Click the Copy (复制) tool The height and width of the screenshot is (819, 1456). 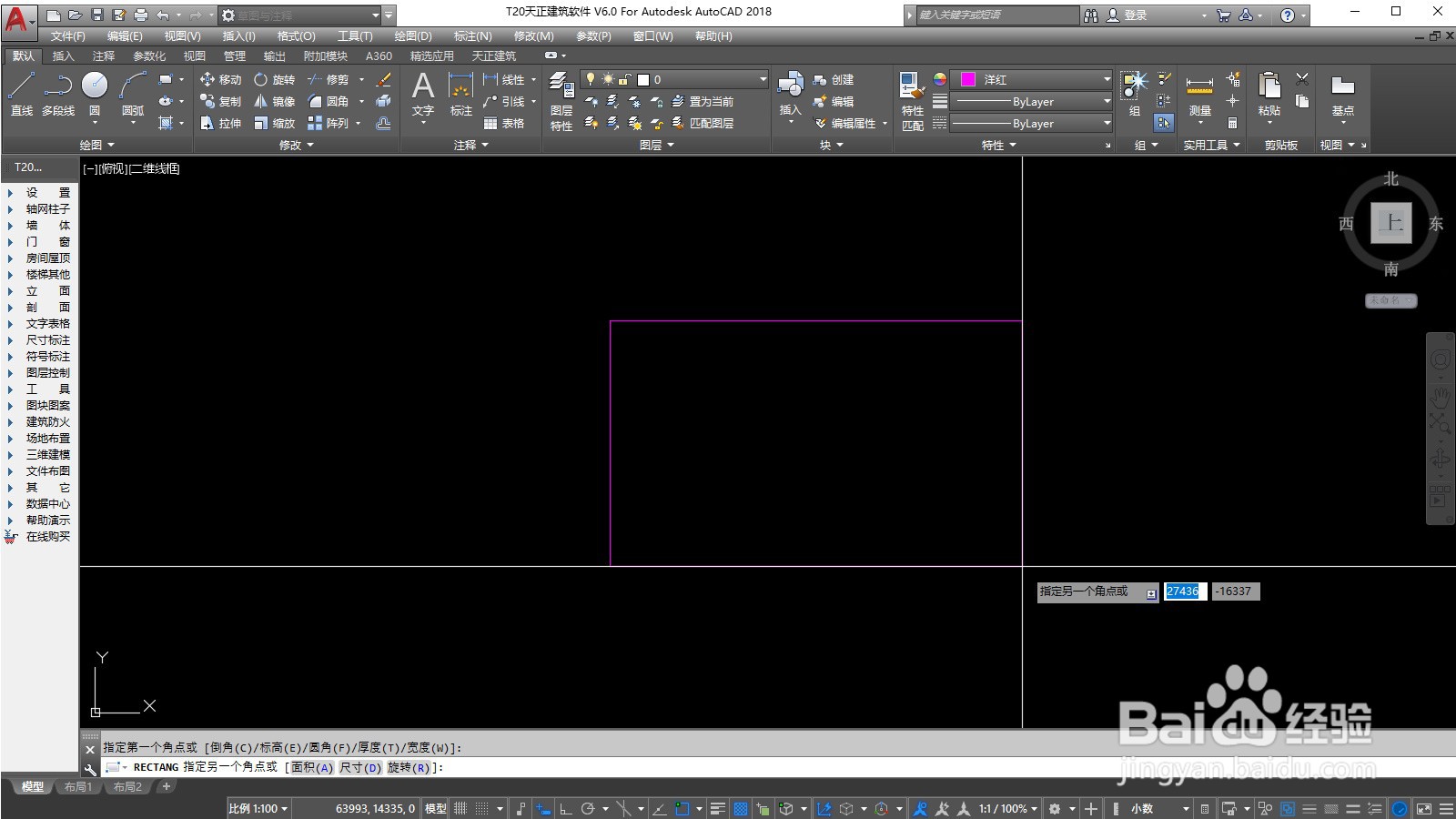(221, 102)
